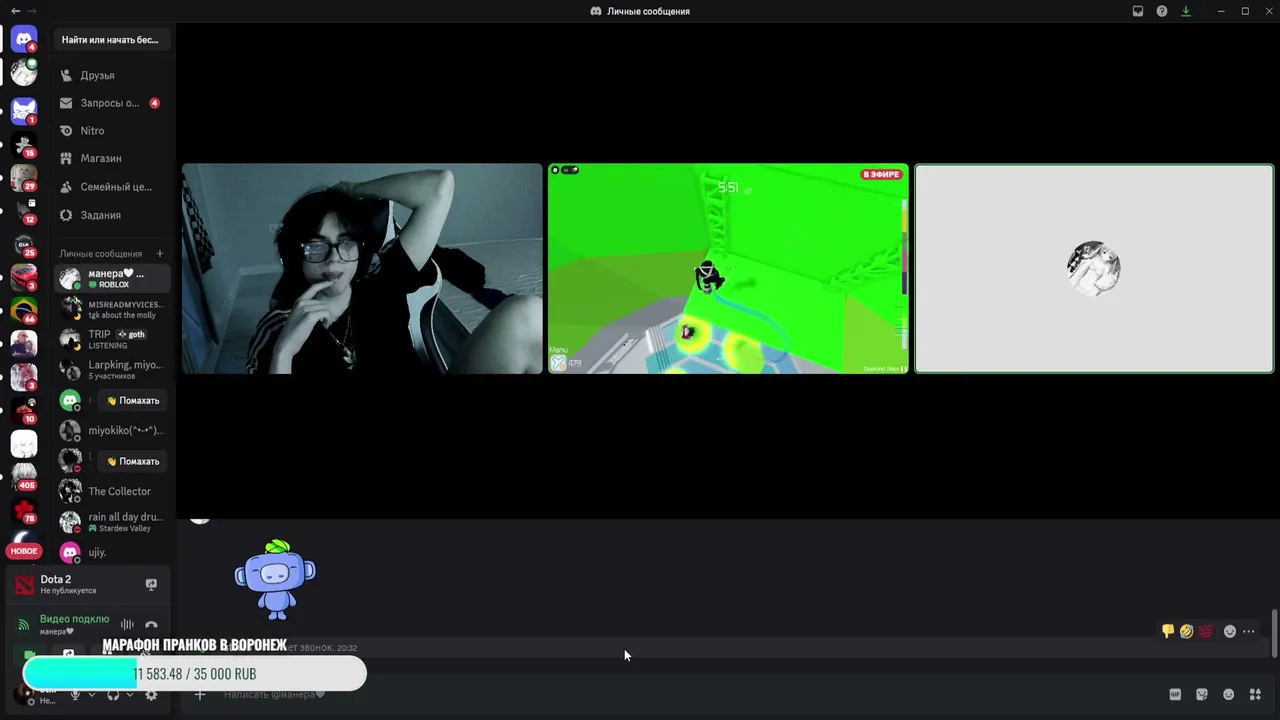Click the Wumpus sticker in chat

(x=275, y=580)
